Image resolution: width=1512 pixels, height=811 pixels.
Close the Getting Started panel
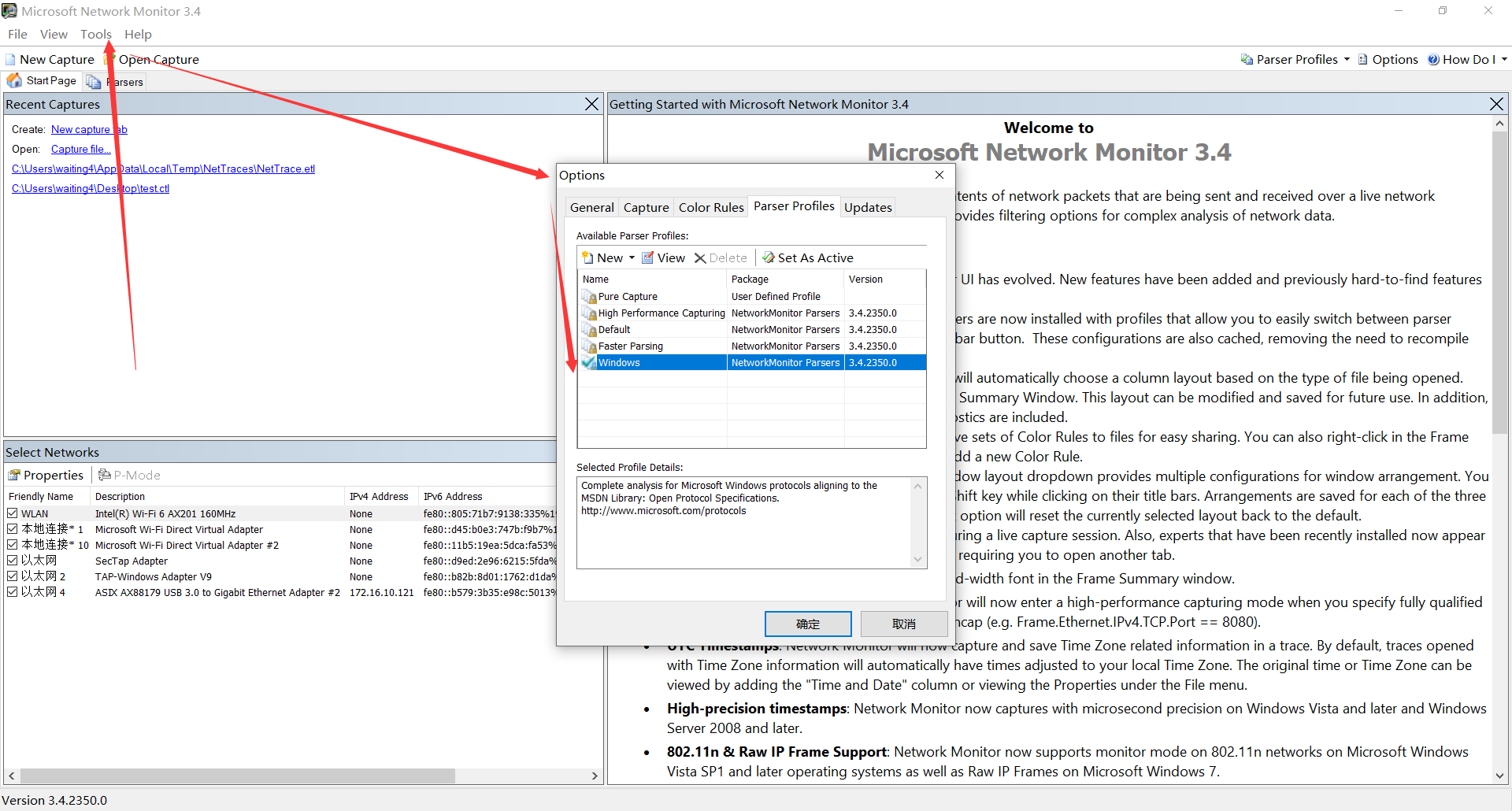click(x=1497, y=104)
